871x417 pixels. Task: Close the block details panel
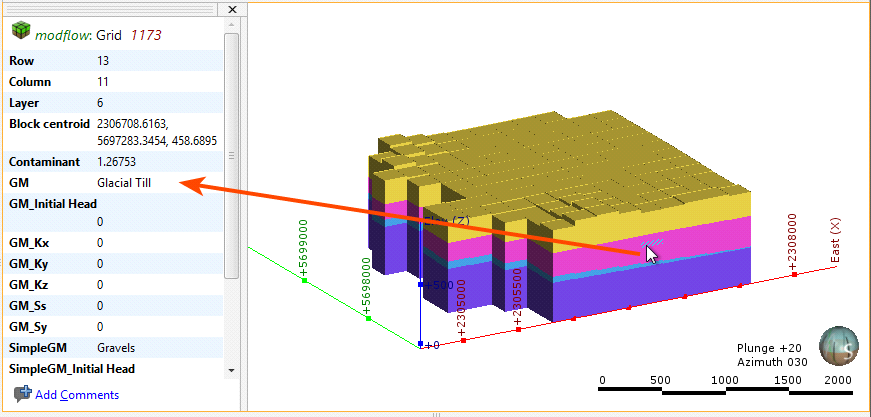point(232,10)
